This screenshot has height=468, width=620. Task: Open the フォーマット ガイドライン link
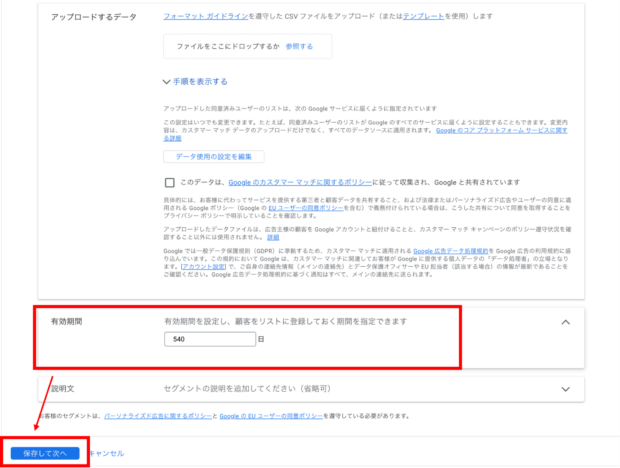pyautogui.click(x=206, y=16)
